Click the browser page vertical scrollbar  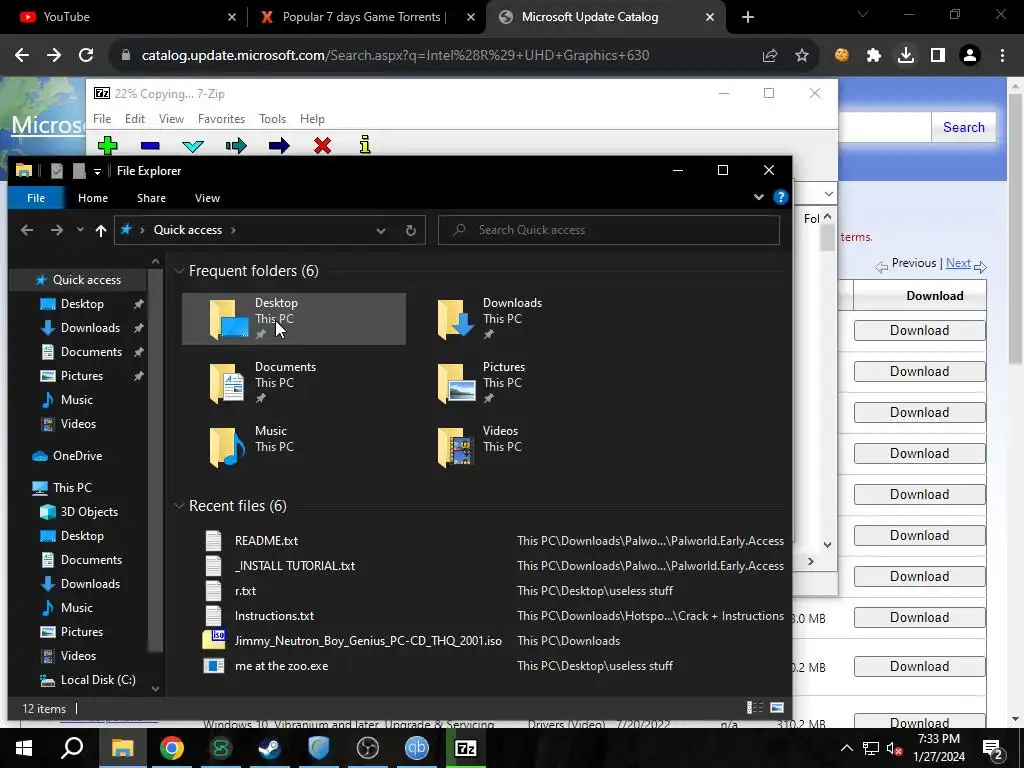pyautogui.click(x=1016, y=230)
